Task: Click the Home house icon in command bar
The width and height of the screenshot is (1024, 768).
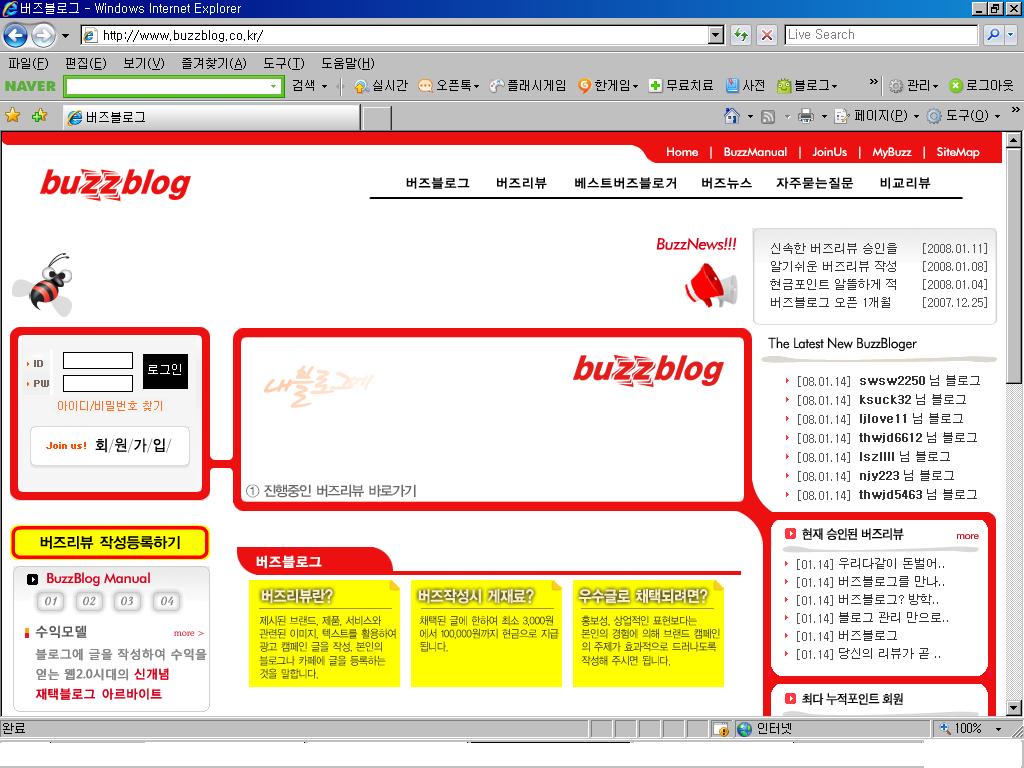Action: point(732,116)
